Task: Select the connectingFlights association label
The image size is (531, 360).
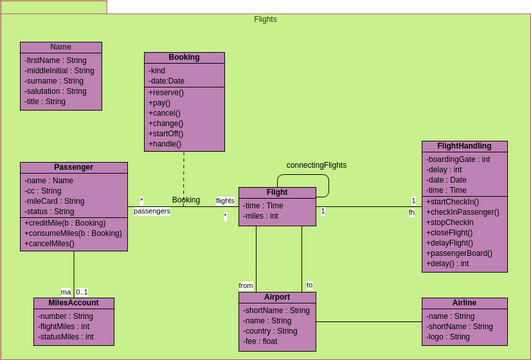Action: point(316,165)
